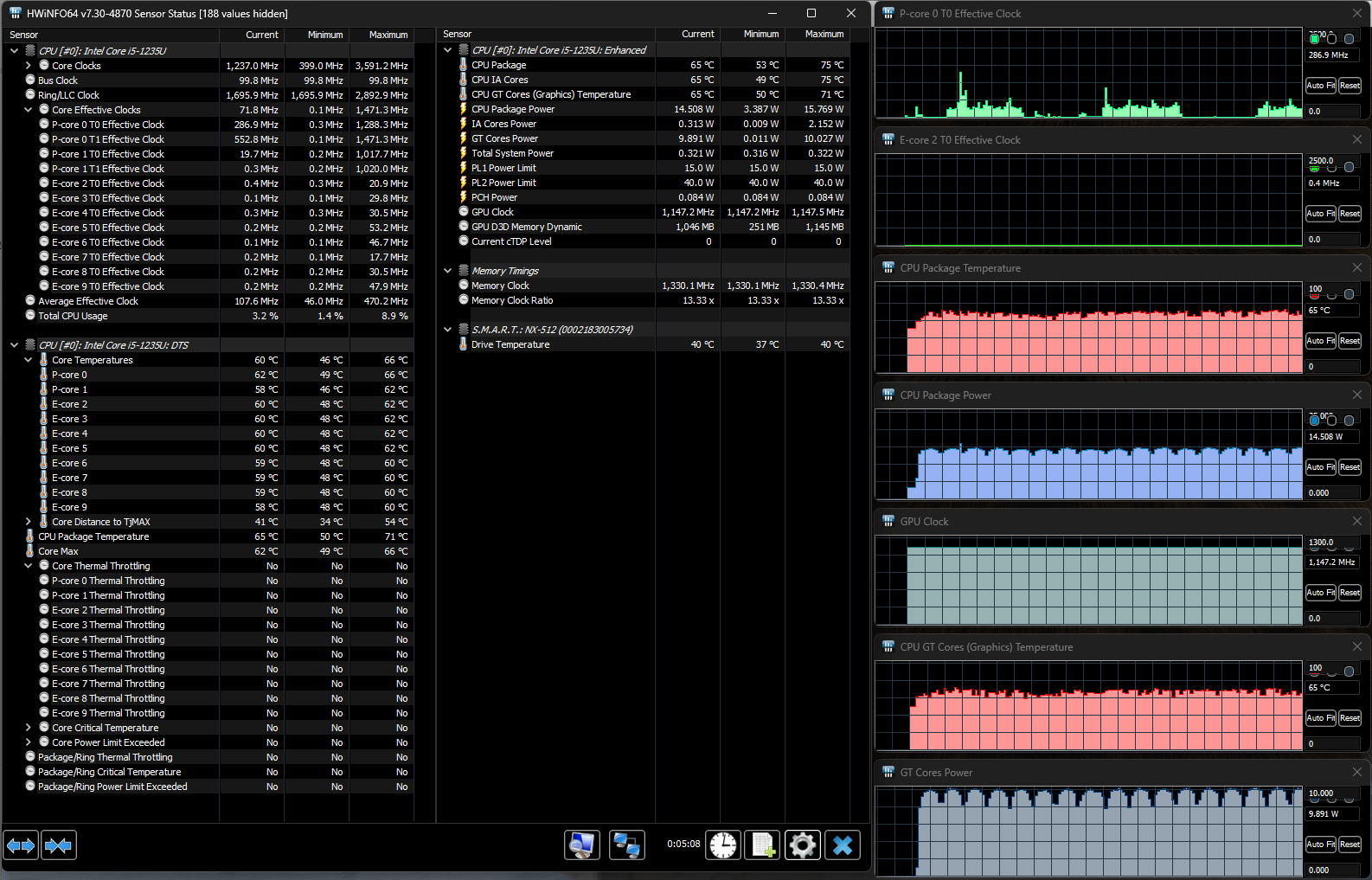
Task: Click the shrink-layout inward arrows icon
Action: coord(58,845)
